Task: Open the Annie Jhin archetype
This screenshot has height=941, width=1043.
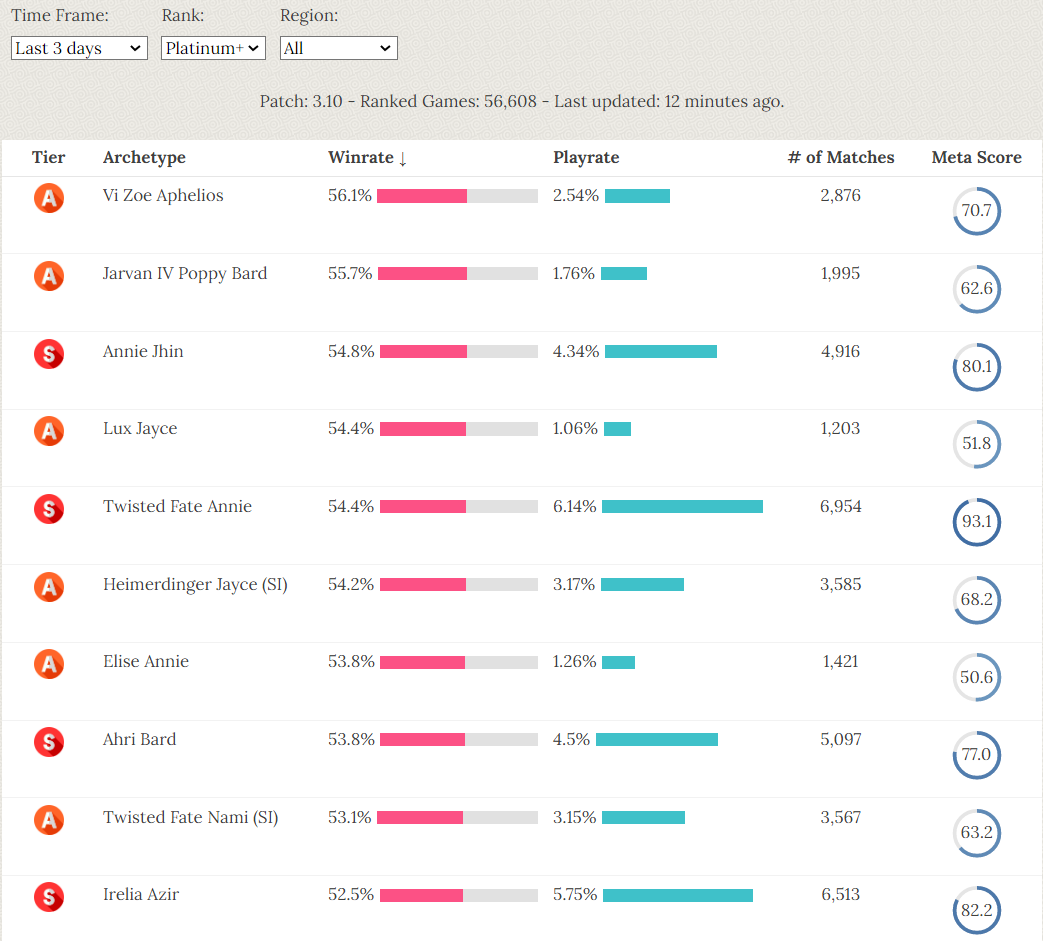Action: (143, 351)
